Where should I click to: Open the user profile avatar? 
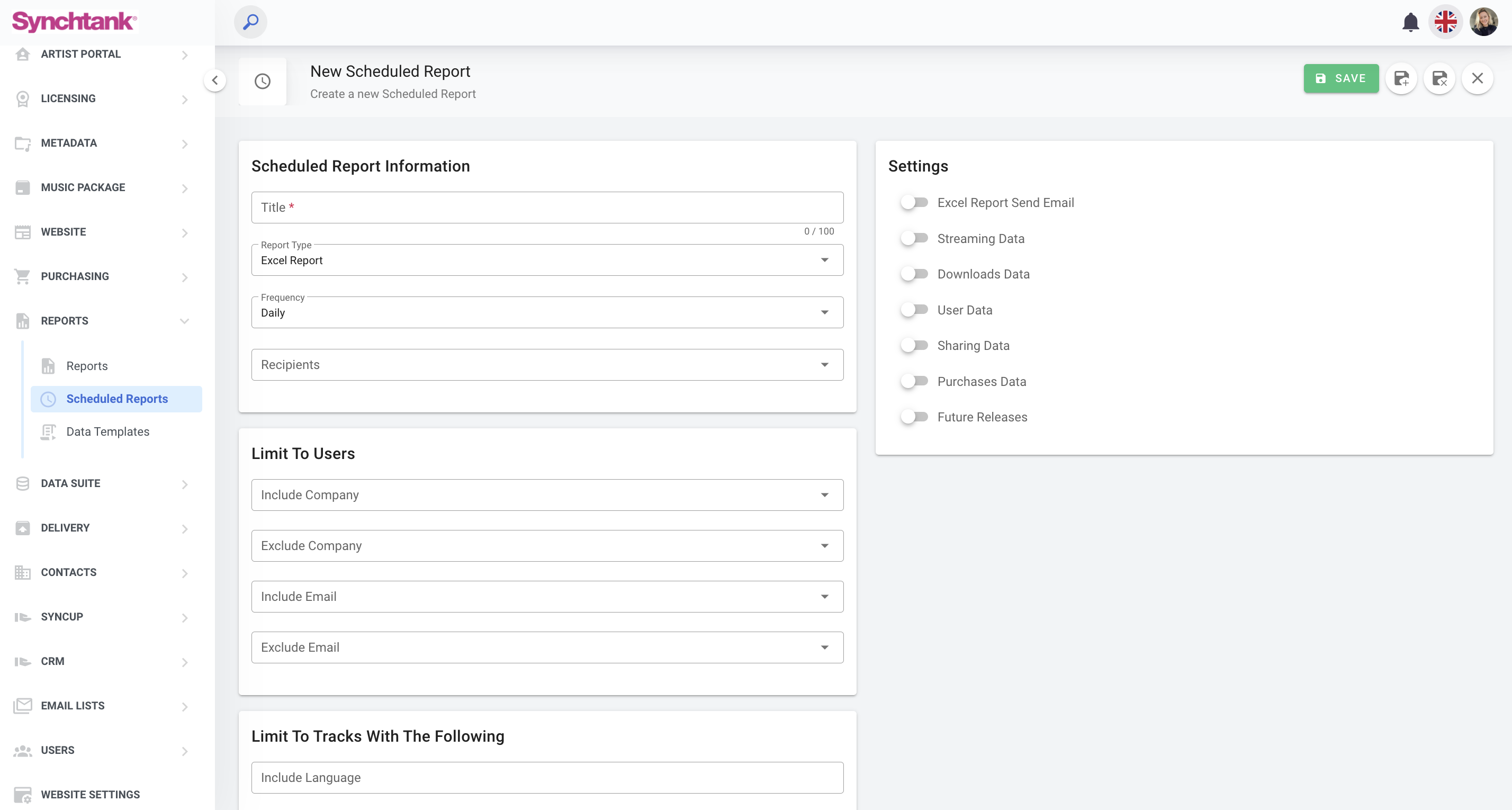coord(1483,22)
